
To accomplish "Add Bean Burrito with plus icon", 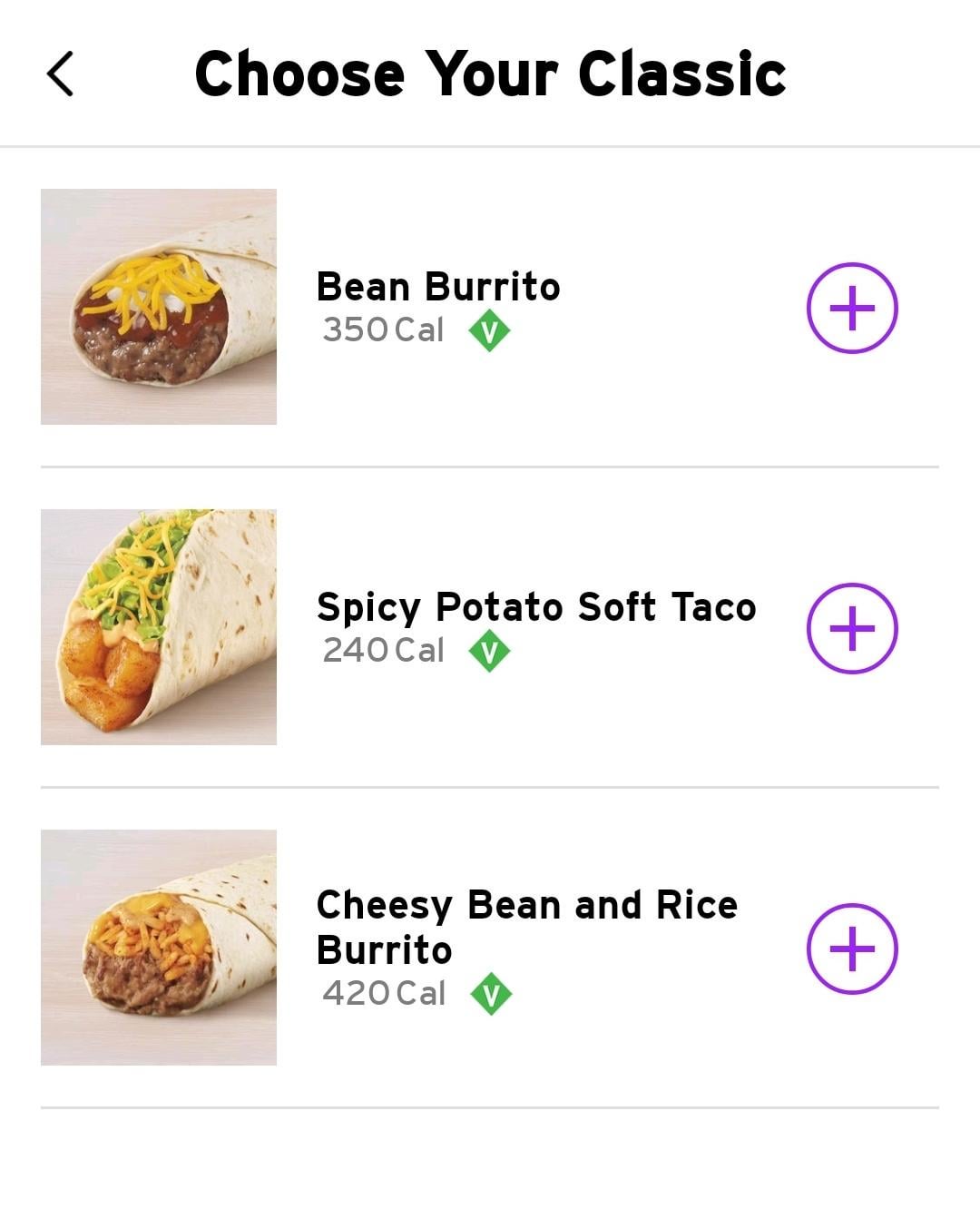I will (852, 308).
